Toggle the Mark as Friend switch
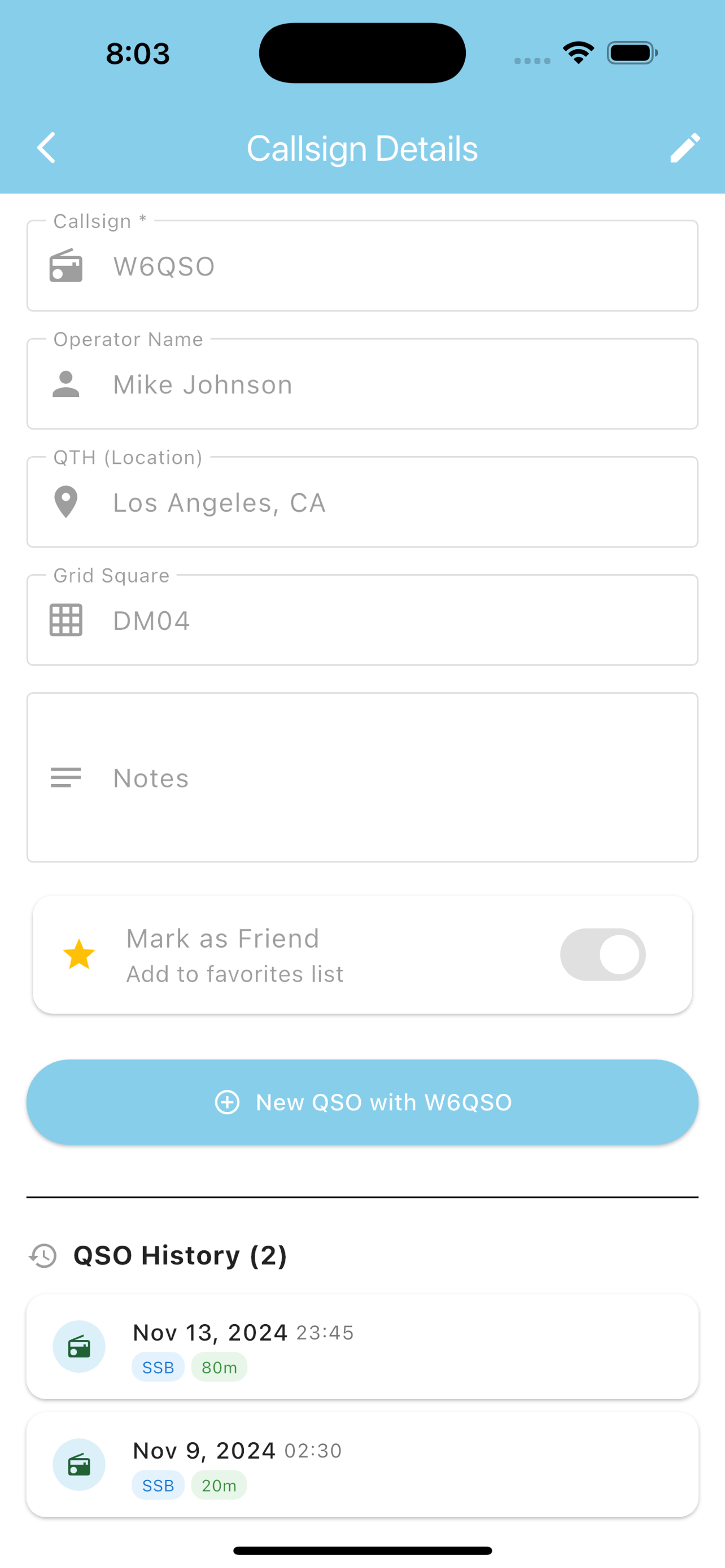The width and height of the screenshot is (725, 1568). pos(602,954)
